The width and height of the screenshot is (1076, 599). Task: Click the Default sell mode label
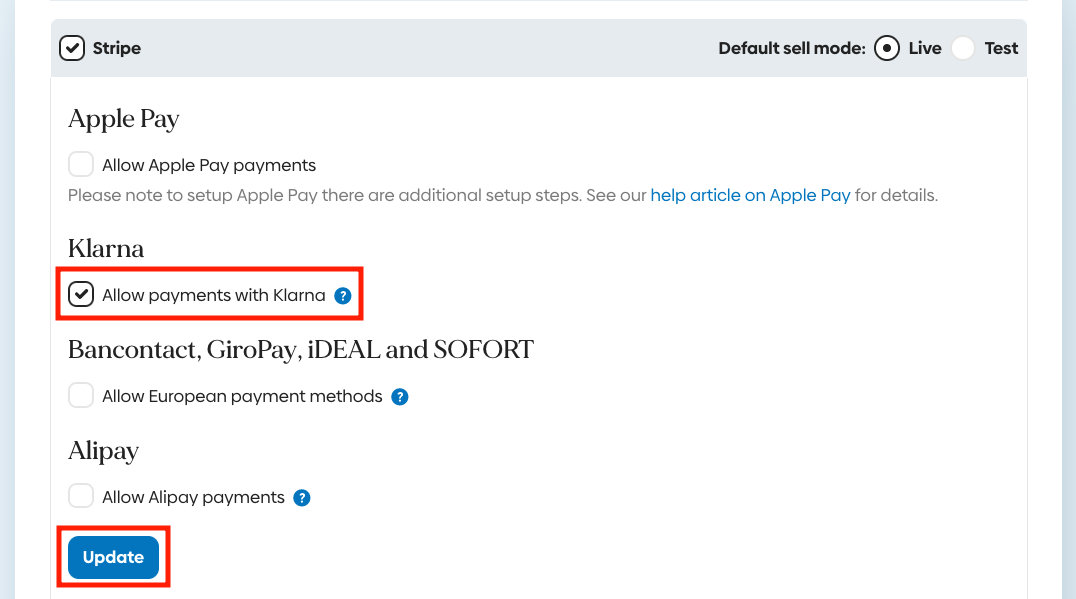pyautogui.click(x=792, y=48)
